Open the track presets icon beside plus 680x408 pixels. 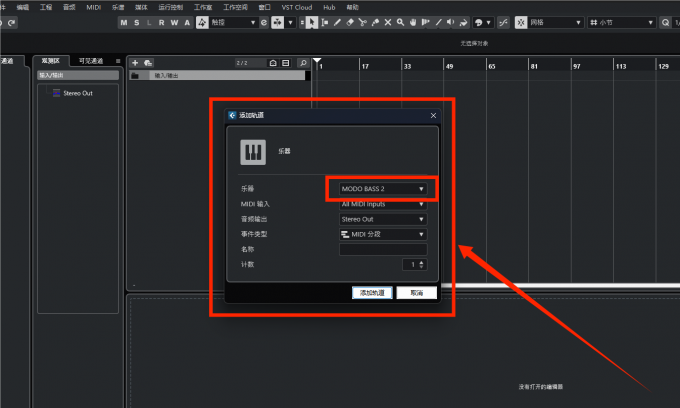click(148, 63)
